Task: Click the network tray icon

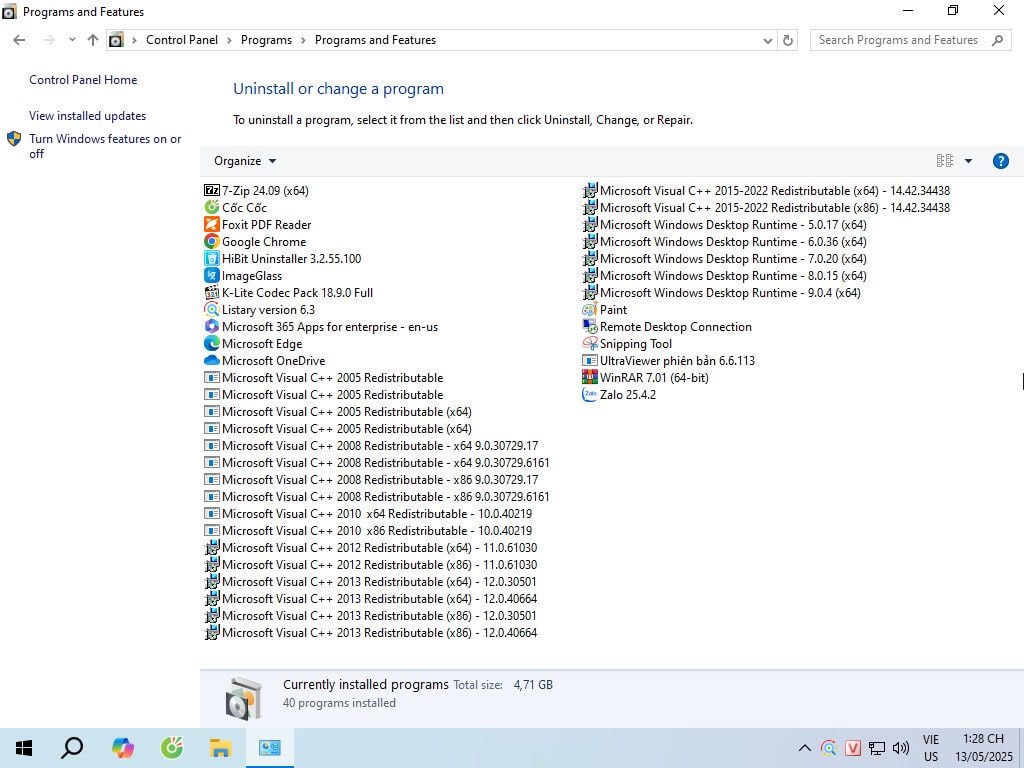Action: tap(877, 748)
